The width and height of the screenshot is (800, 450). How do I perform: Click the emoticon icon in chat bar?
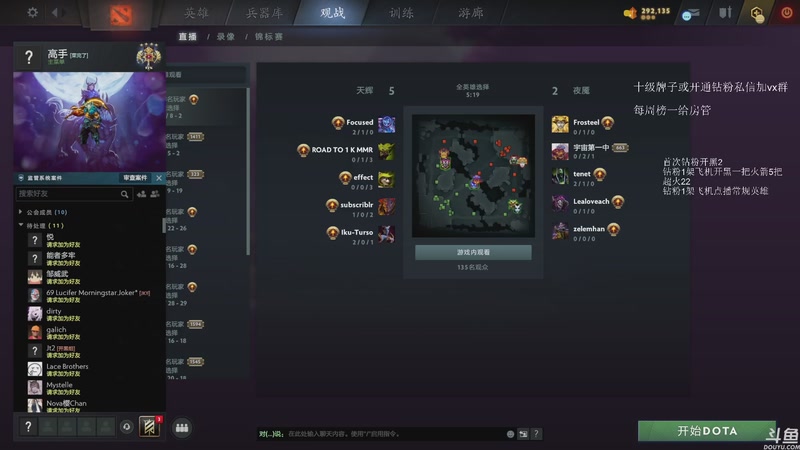pos(510,434)
